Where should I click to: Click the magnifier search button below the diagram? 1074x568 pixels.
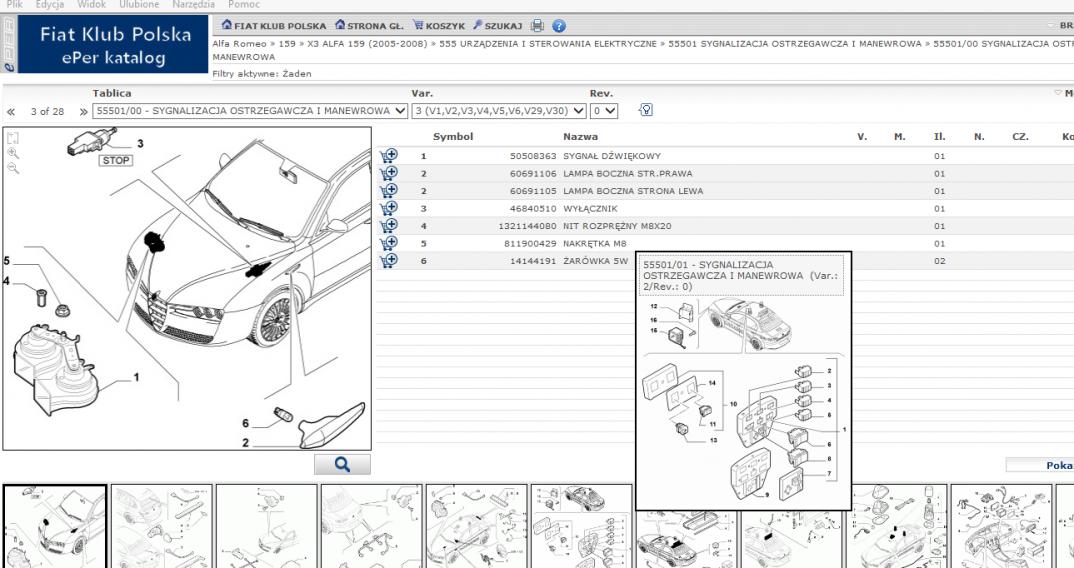[342, 464]
